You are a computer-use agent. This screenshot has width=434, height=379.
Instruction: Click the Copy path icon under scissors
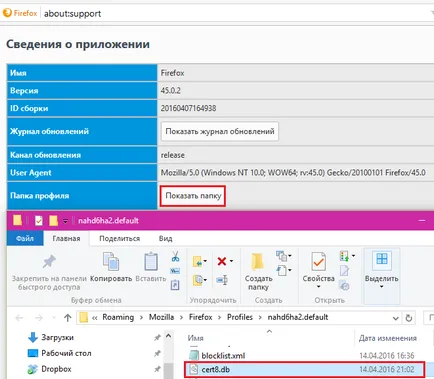[175, 271]
